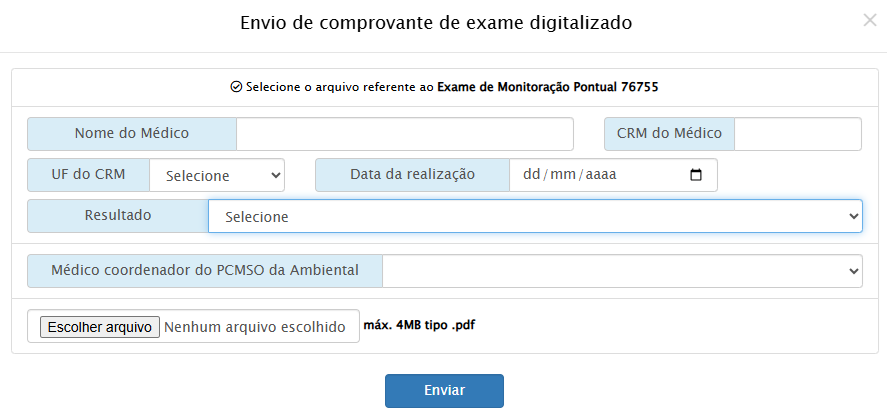Click the UF do CRM label
This screenshot has width=888, height=415.
[89, 174]
